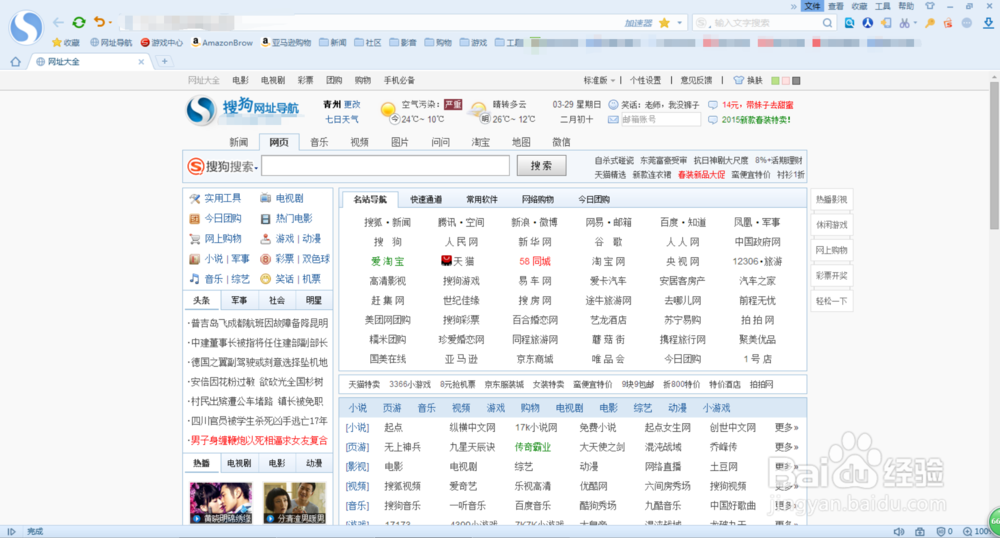Click the 实用工具 wrench link

click(x=216, y=198)
